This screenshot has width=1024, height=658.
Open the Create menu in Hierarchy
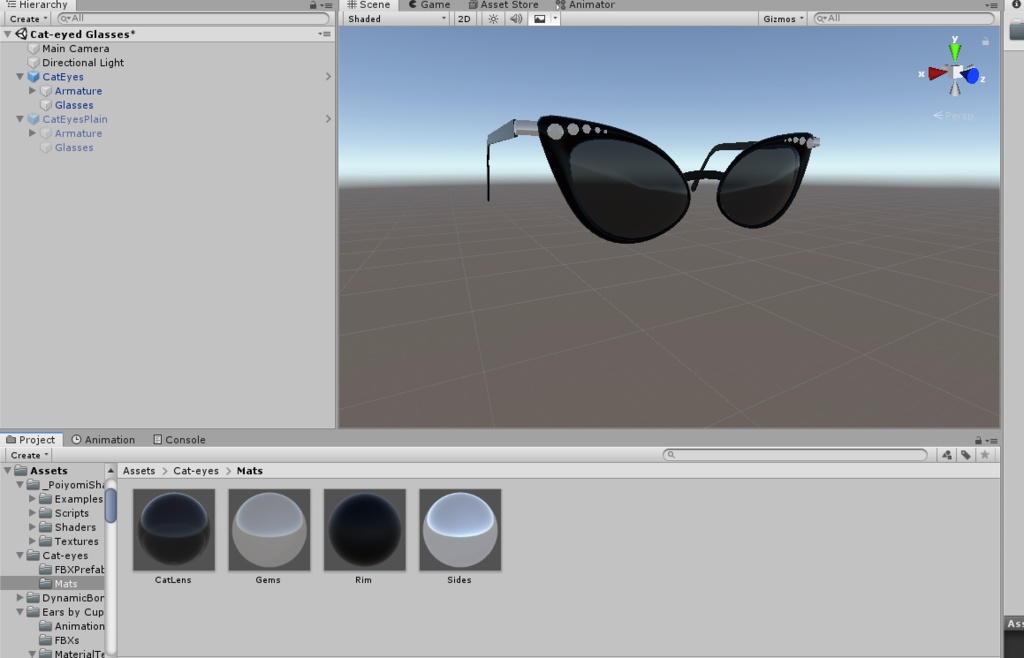point(27,18)
